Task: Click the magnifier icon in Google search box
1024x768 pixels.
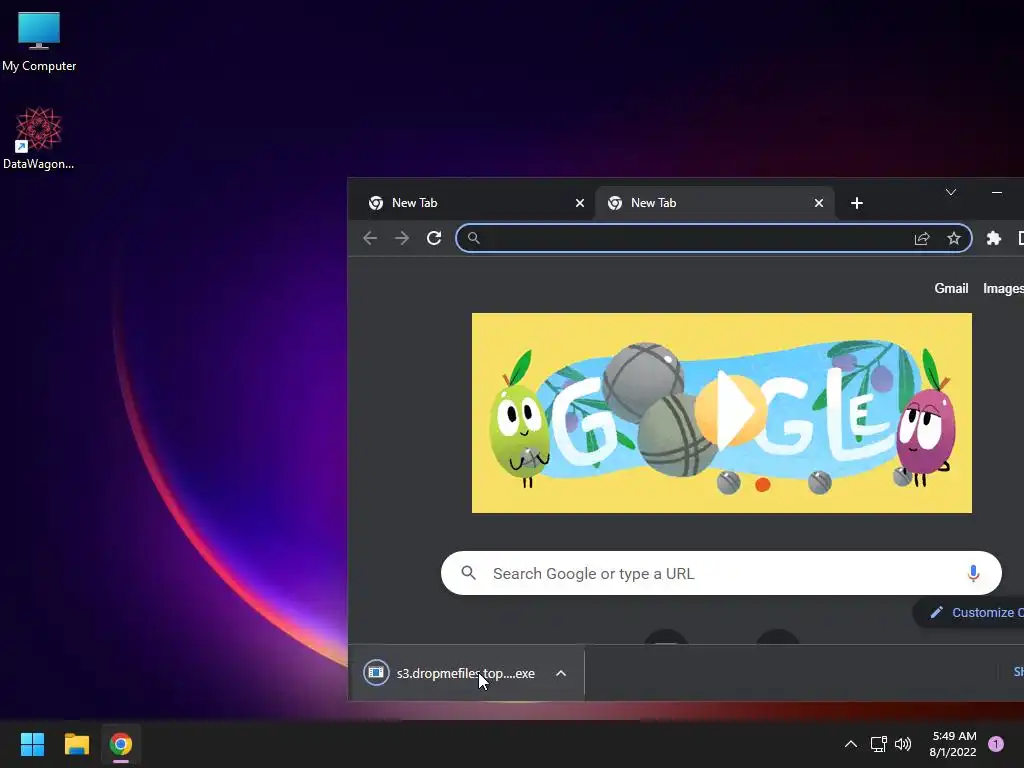Action: (468, 573)
